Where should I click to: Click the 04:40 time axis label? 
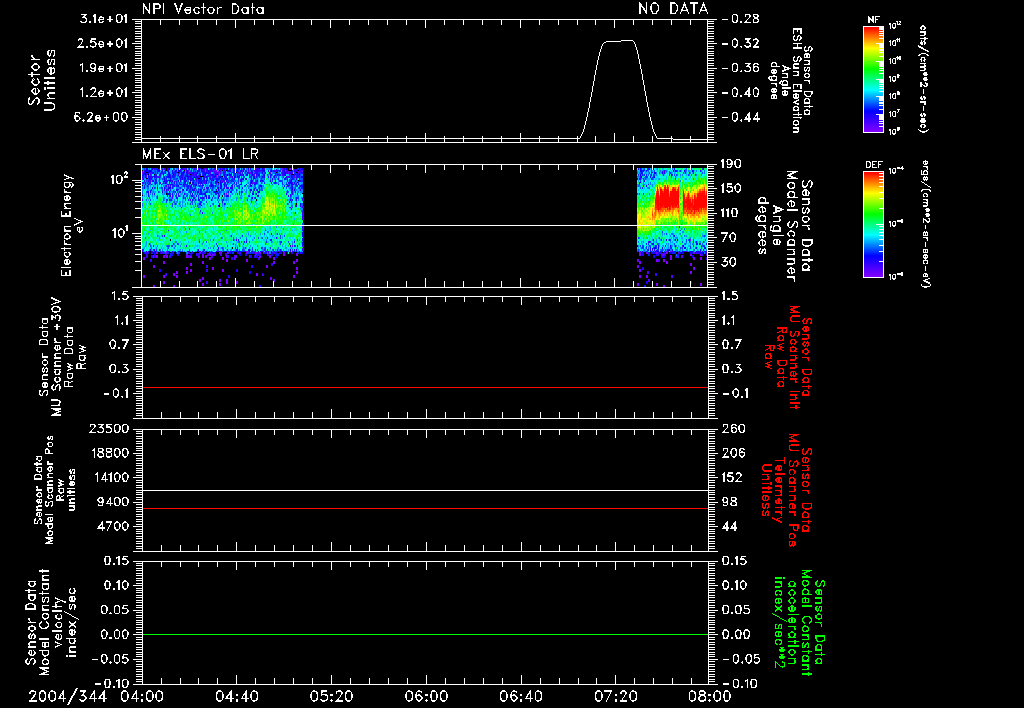[x=236, y=696]
